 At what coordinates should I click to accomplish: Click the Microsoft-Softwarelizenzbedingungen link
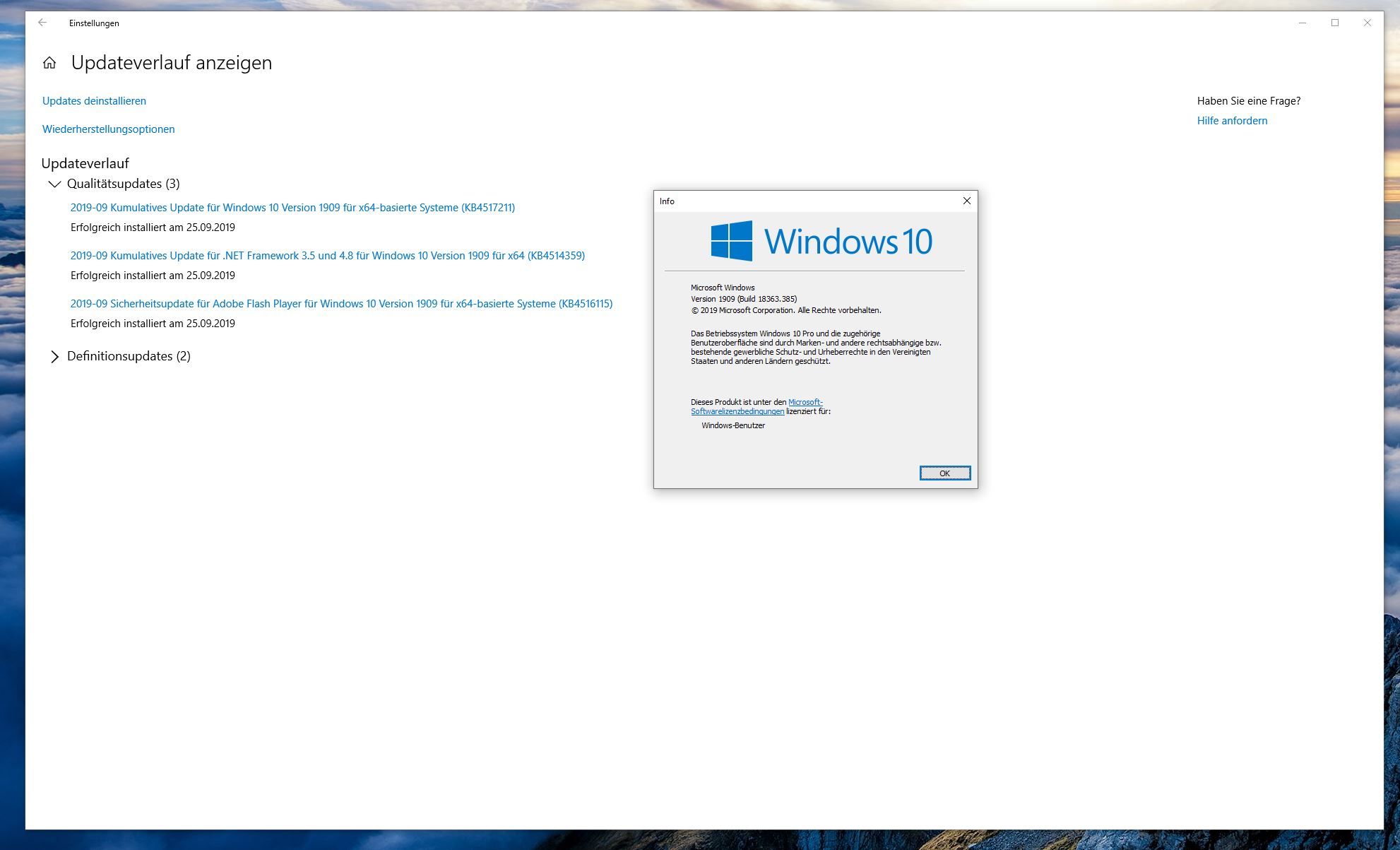[x=737, y=411]
